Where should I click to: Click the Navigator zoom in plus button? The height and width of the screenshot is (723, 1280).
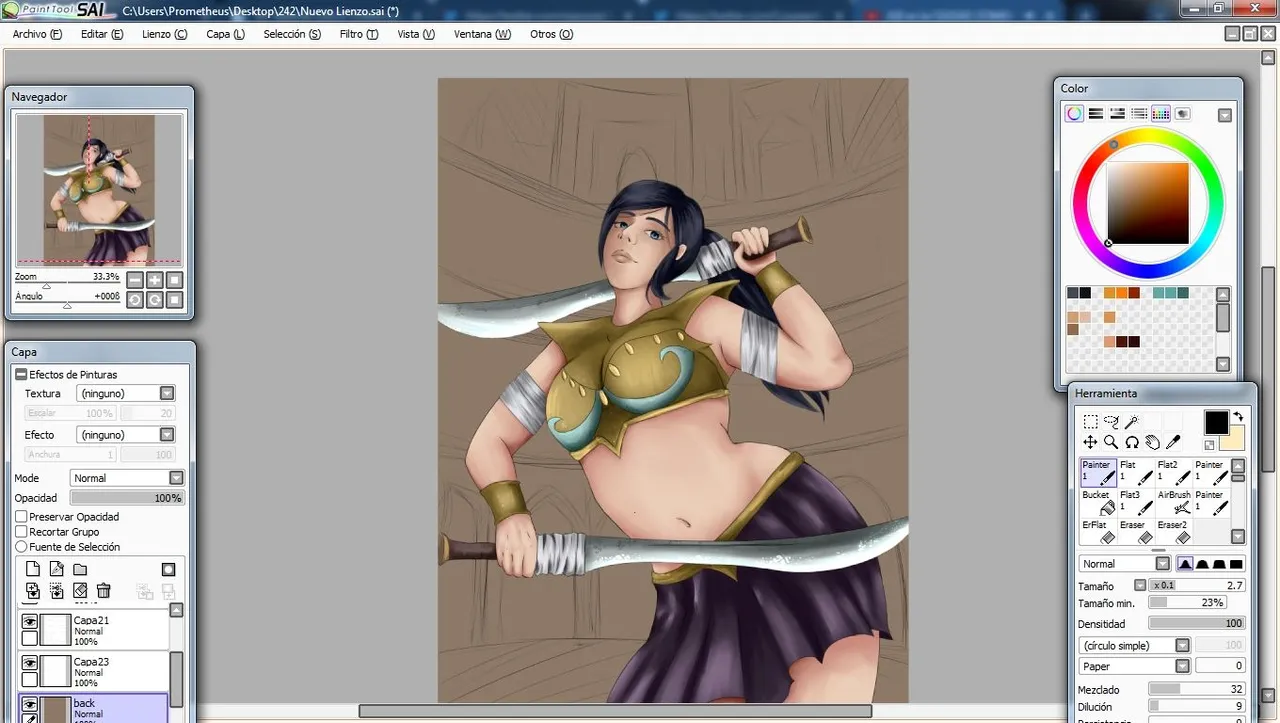tap(155, 280)
